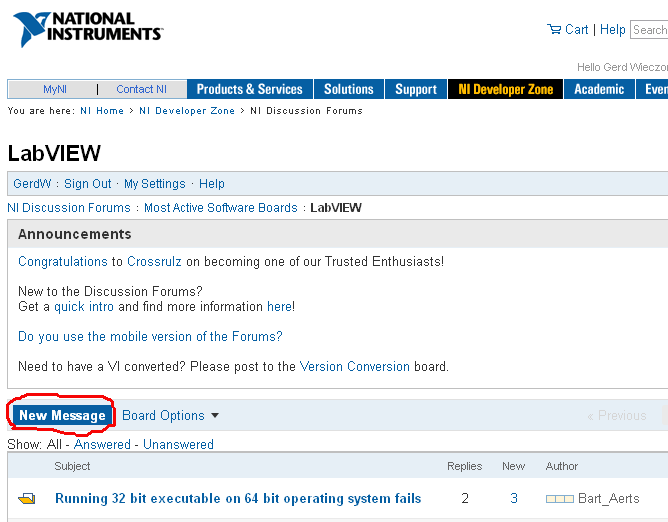Click the Announcements heading

coord(75,234)
